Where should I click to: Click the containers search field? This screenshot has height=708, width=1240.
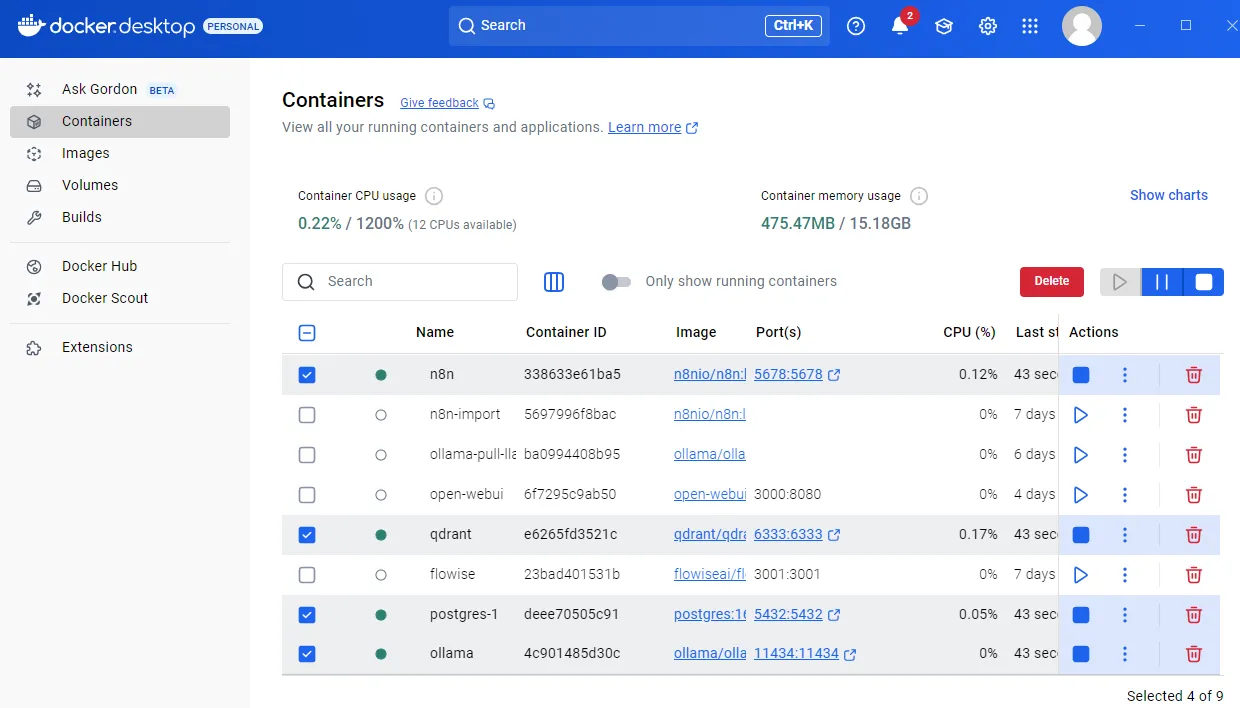(x=410, y=282)
